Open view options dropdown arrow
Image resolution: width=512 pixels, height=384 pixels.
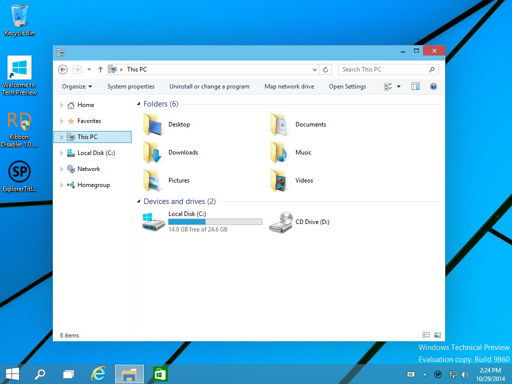coord(398,87)
